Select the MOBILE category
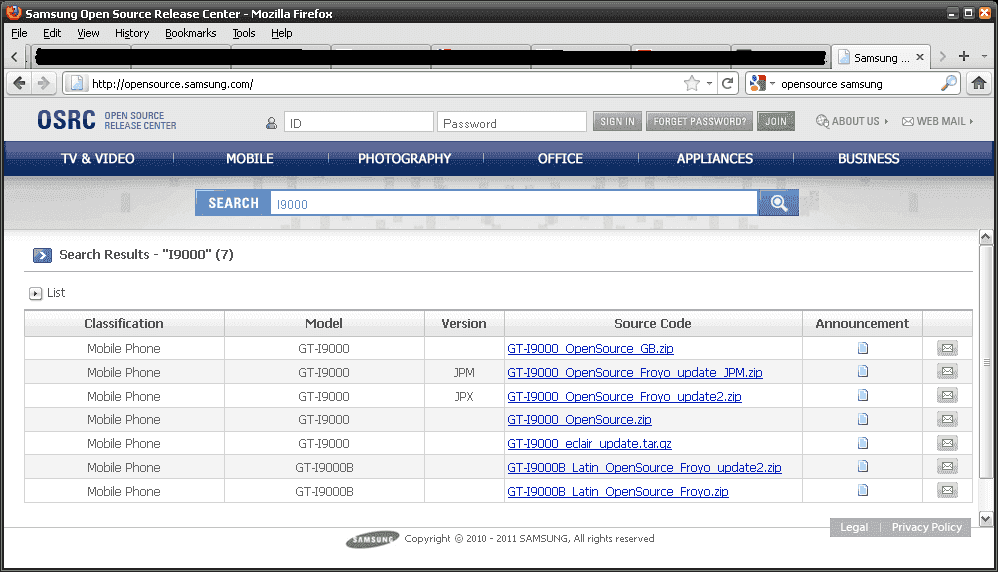Image resolution: width=998 pixels, height=572 pixels. pos(250,158)
